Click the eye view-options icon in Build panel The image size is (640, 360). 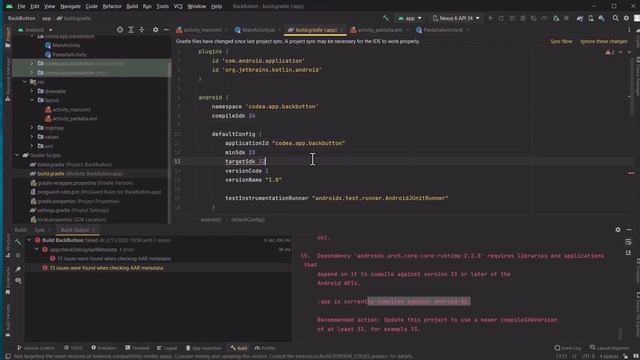18,280
